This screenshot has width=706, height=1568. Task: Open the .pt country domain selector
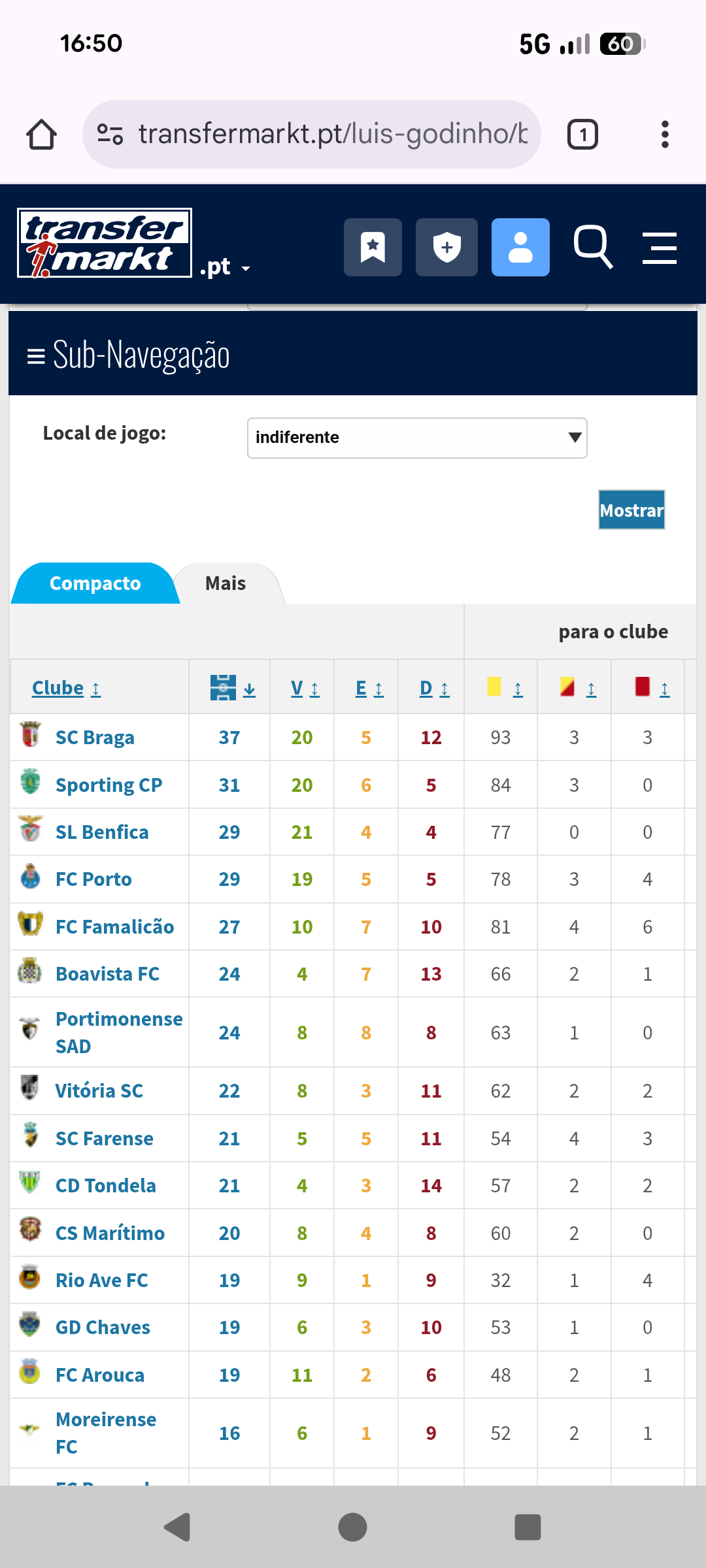[x=225, y=267]
